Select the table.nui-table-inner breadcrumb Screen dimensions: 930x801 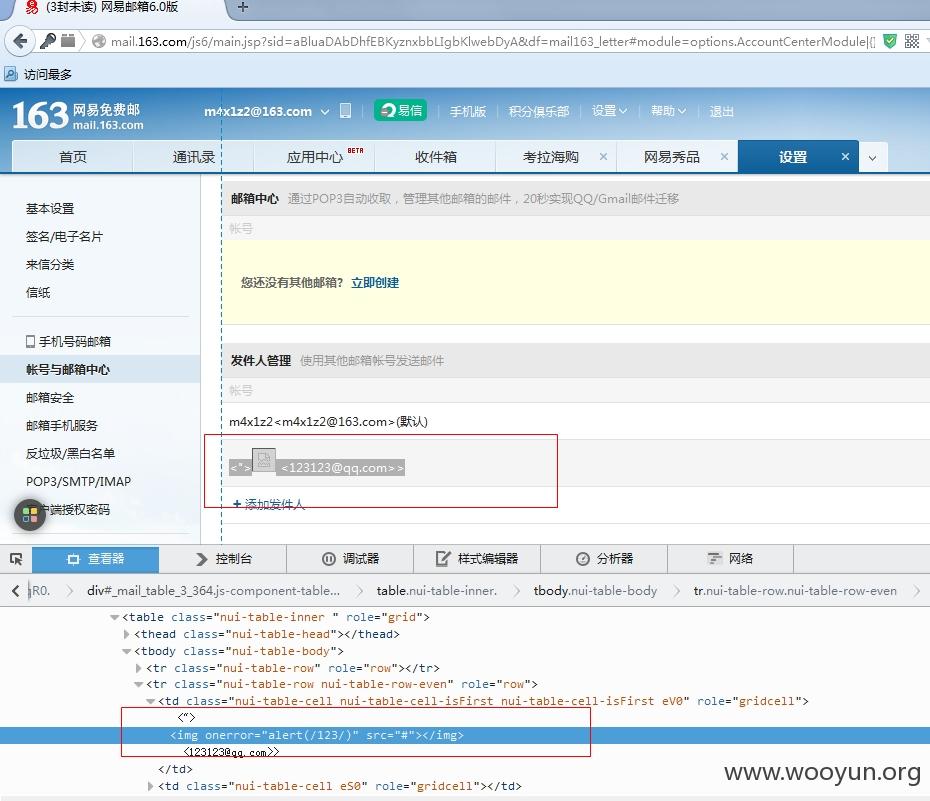[x=437, y=591]
